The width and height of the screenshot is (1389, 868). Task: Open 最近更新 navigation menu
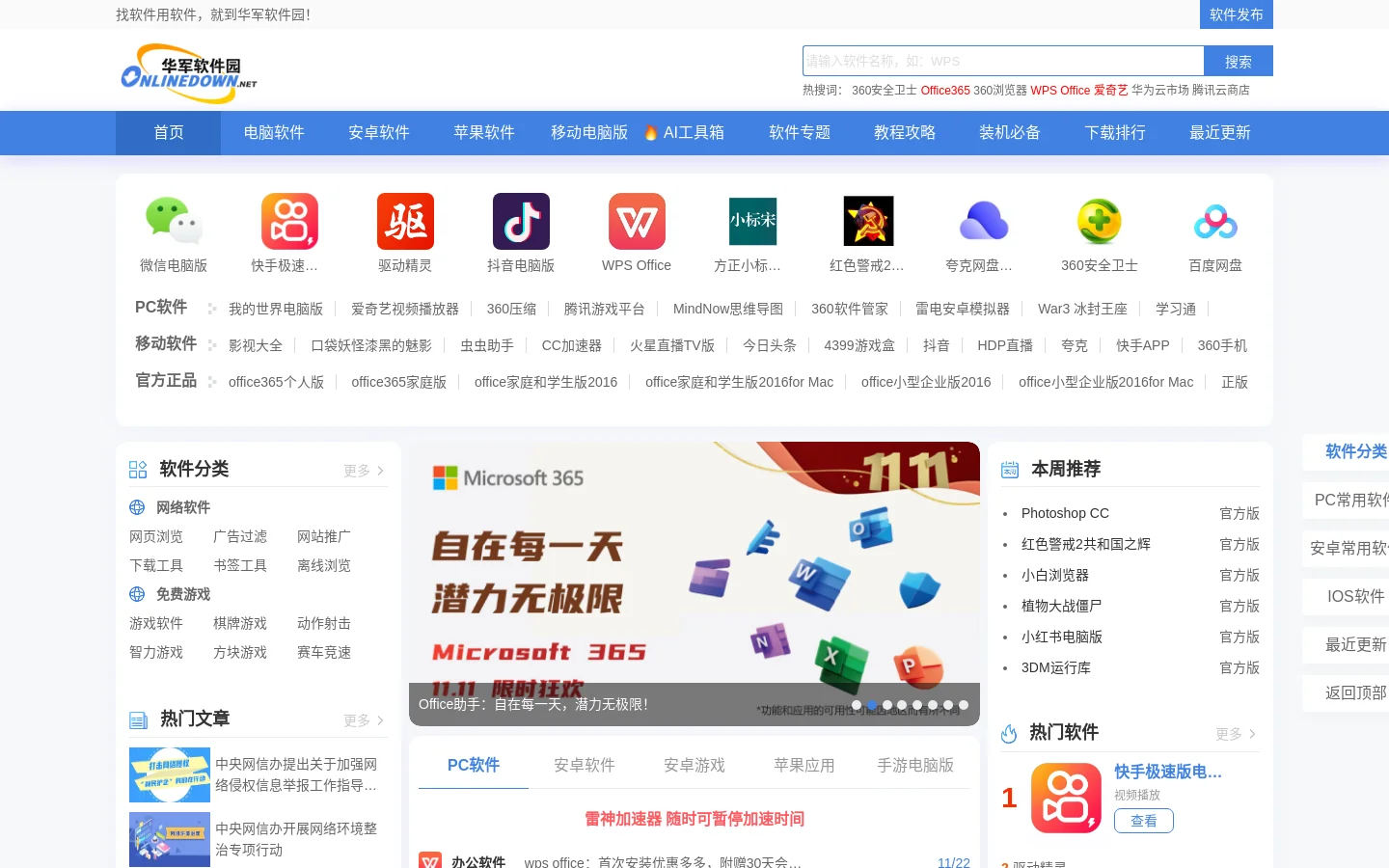pyautogui.click(x=1220, y=133)
